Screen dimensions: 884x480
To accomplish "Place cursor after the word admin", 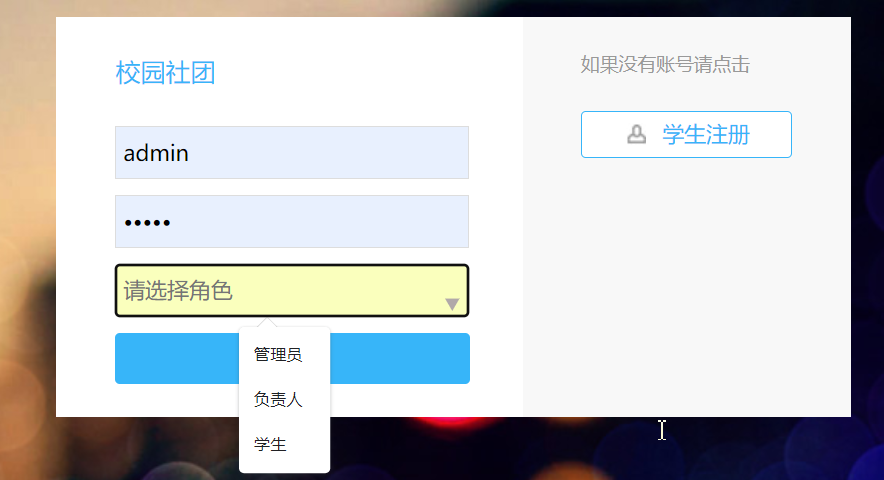I will [x=190, y=153].
